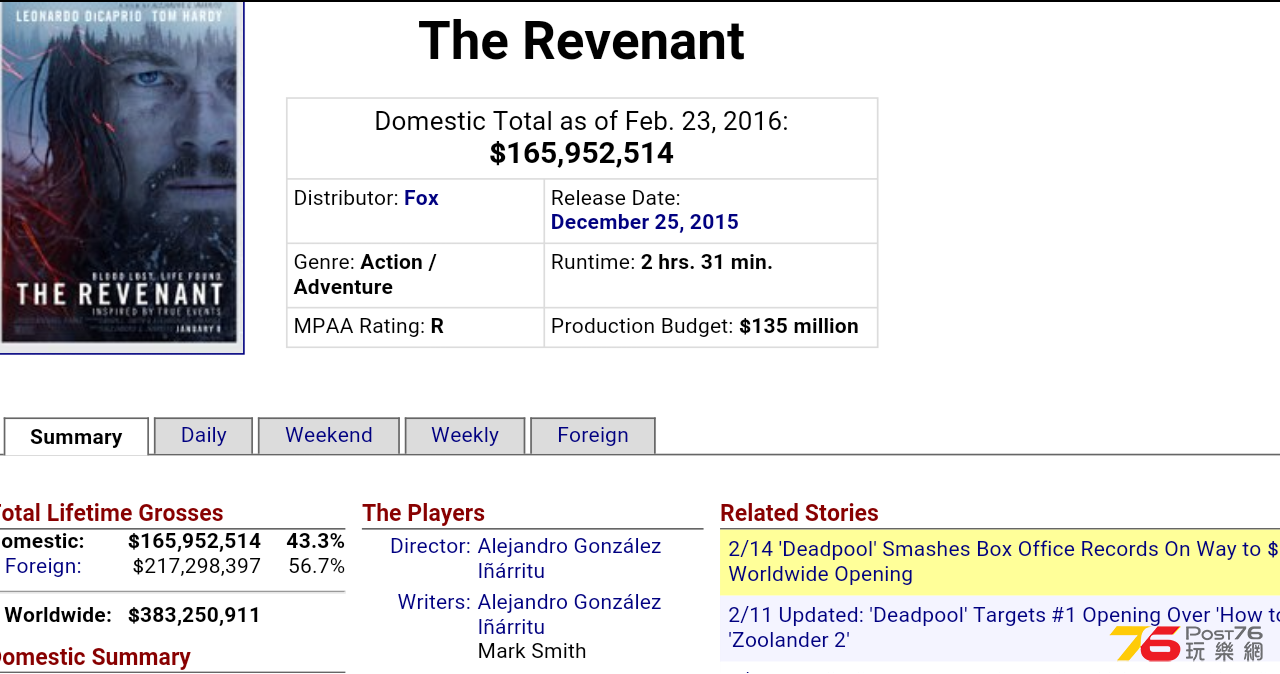This screenshot has height=674, width=1280.
Task: Click Total Lifetime Grosses heading
Action: 110,513
